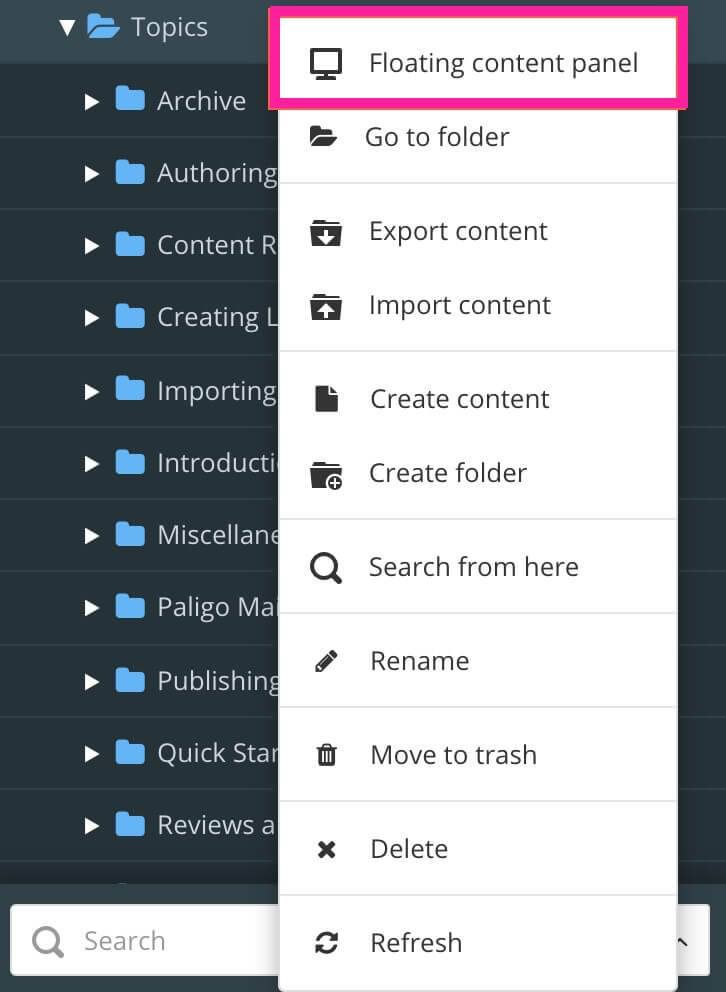The width and height of the screenshot is (726, 992).
Task: Click the Search from here magnifier icon
Action: (x=324, y=566)
